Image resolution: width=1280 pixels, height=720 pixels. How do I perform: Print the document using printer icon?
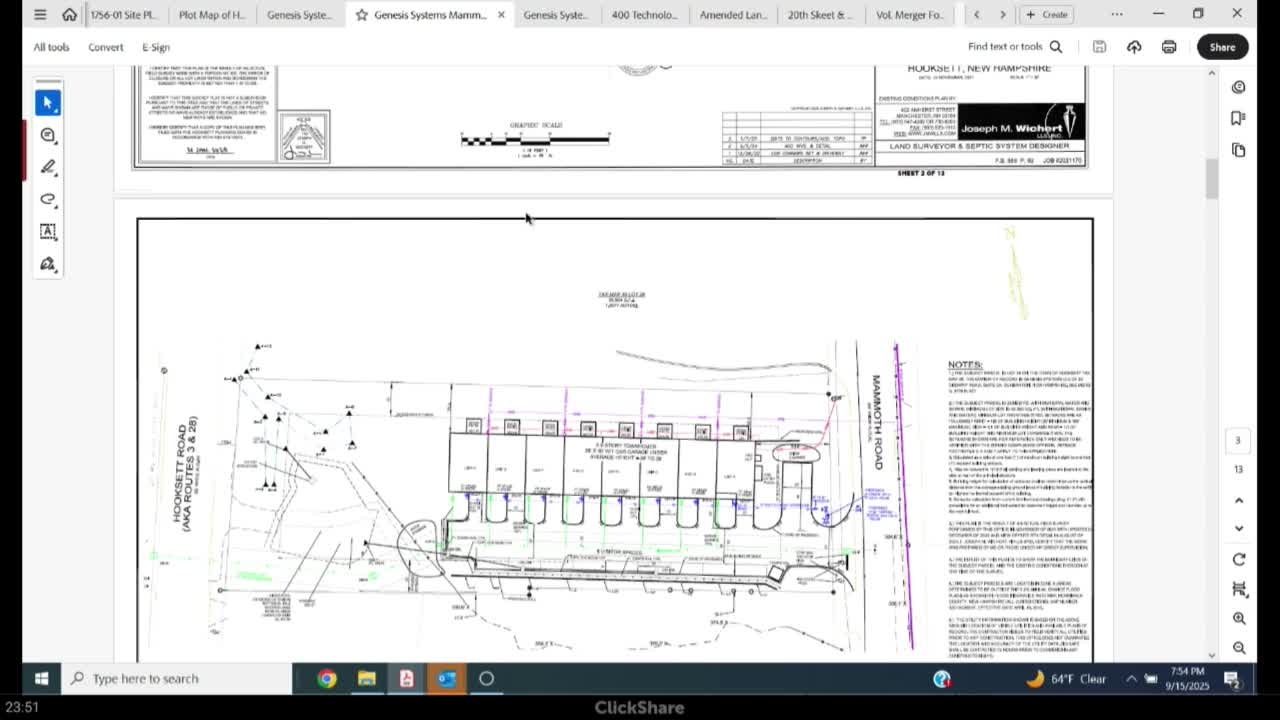[1168, 47]
